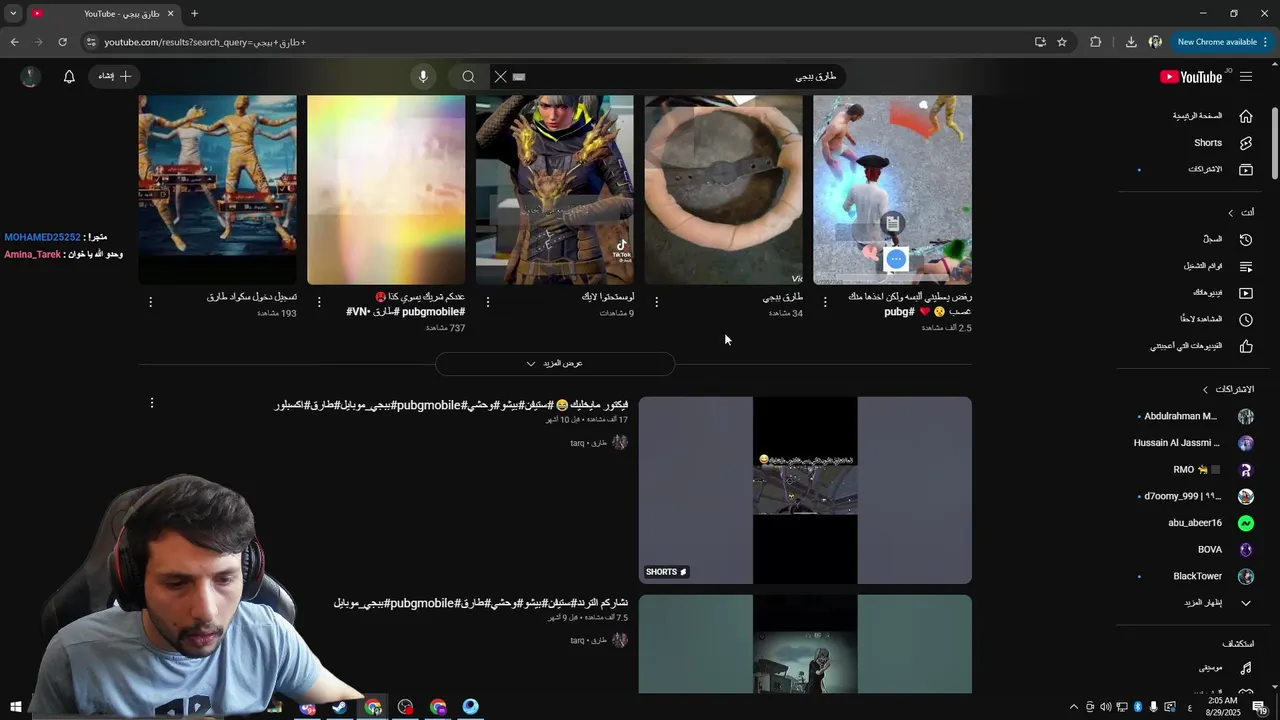Expand the Shorts shelf show-more button

point(555,364)
